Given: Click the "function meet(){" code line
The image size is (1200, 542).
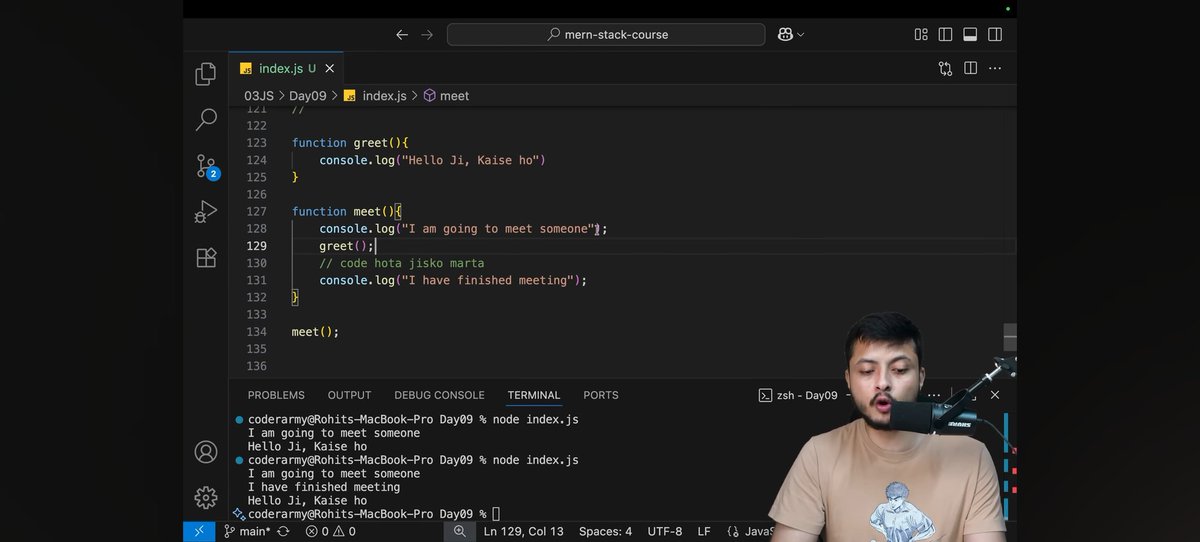Looking at the screenshot, I should coord(346,211).
